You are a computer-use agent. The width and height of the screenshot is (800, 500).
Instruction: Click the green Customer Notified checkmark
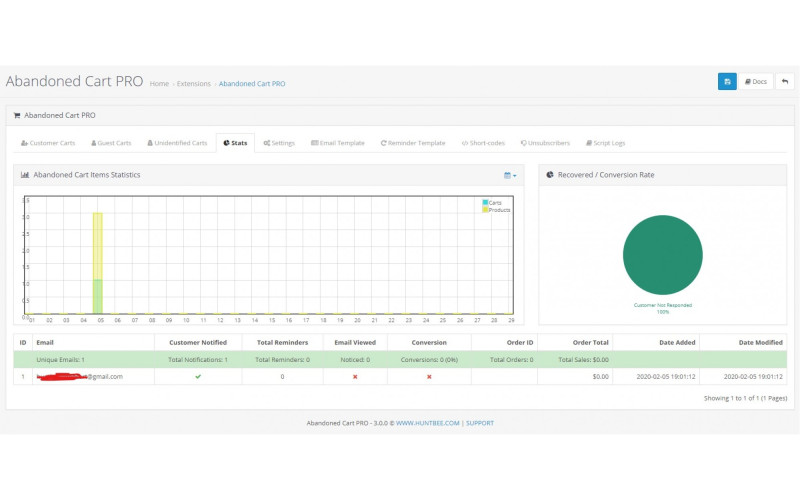pos(198,376)
